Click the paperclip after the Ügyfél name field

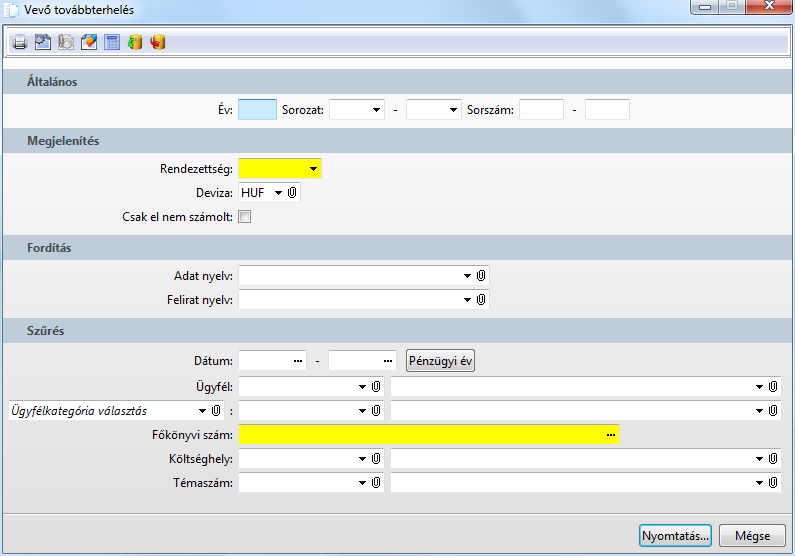click(x=773, y=387)
